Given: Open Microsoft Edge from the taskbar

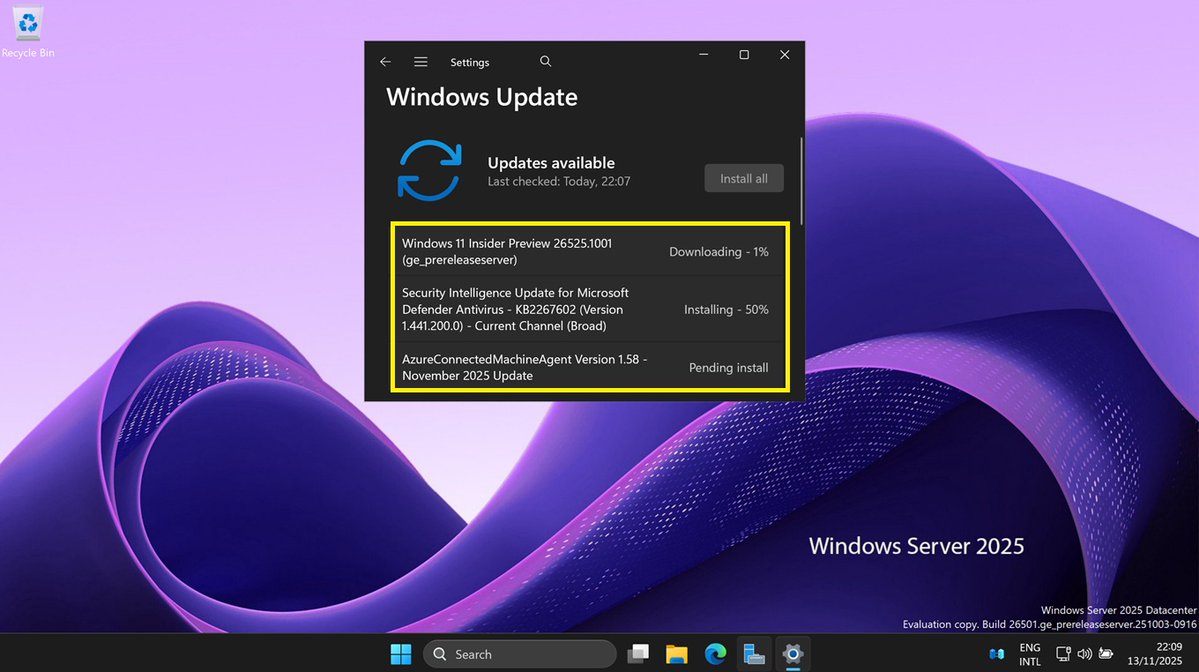Looking at the screenshot, I should (x=716, y=653).
